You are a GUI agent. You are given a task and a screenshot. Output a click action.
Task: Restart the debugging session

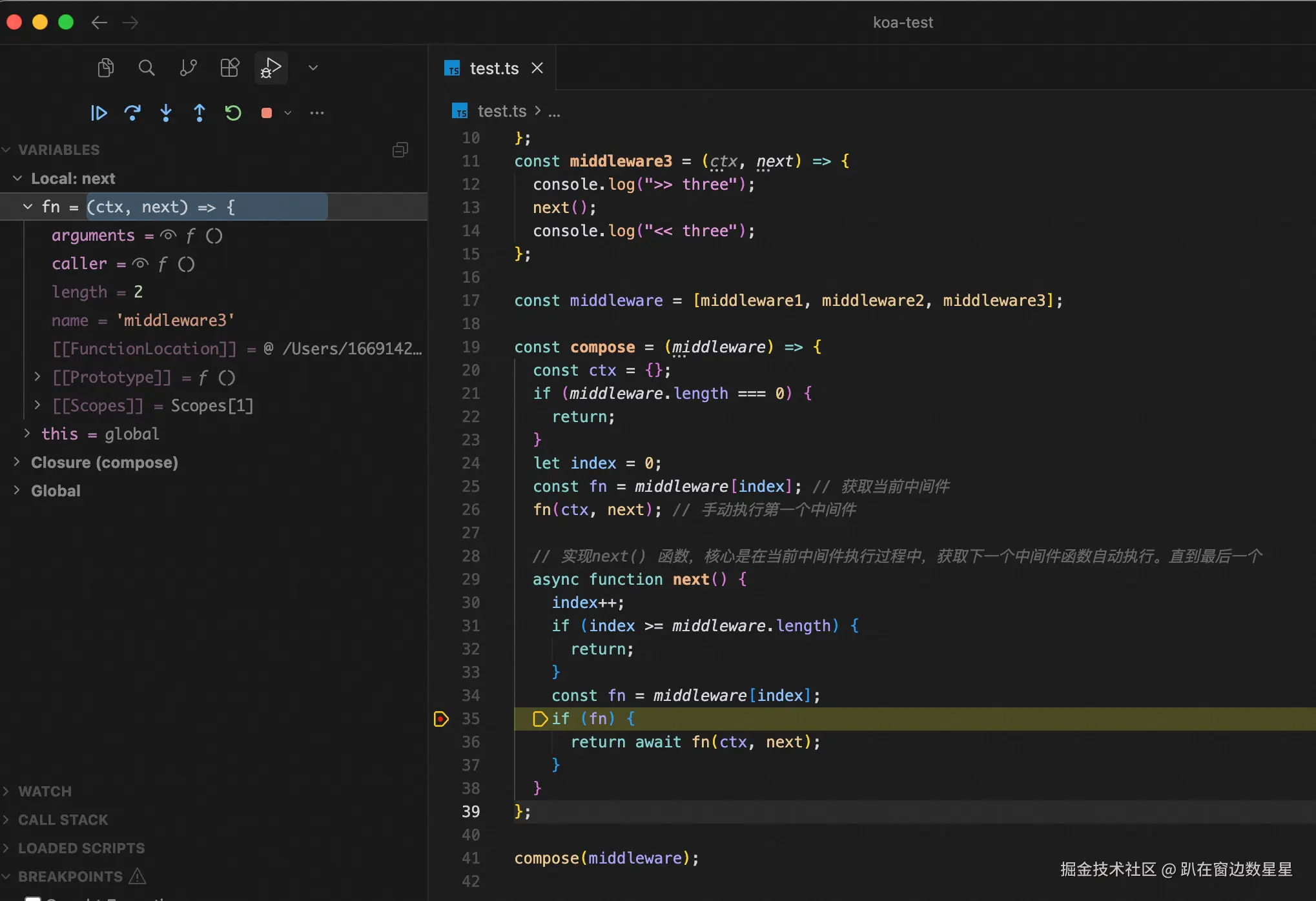click(x=233, y=113)
